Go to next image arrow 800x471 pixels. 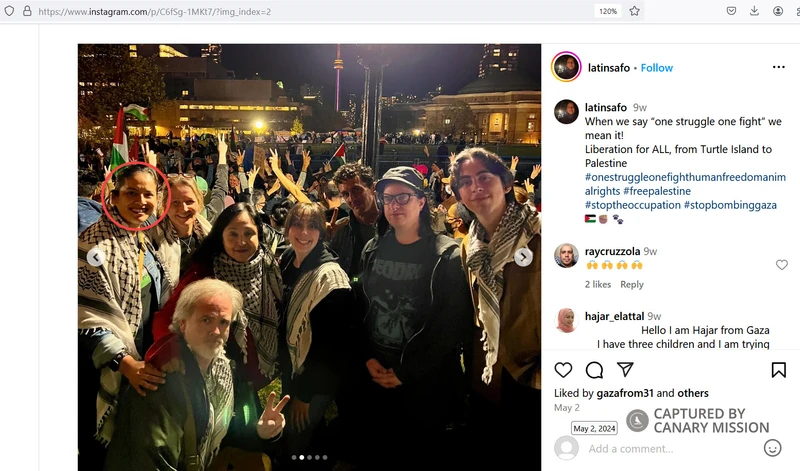coord(523,257)
